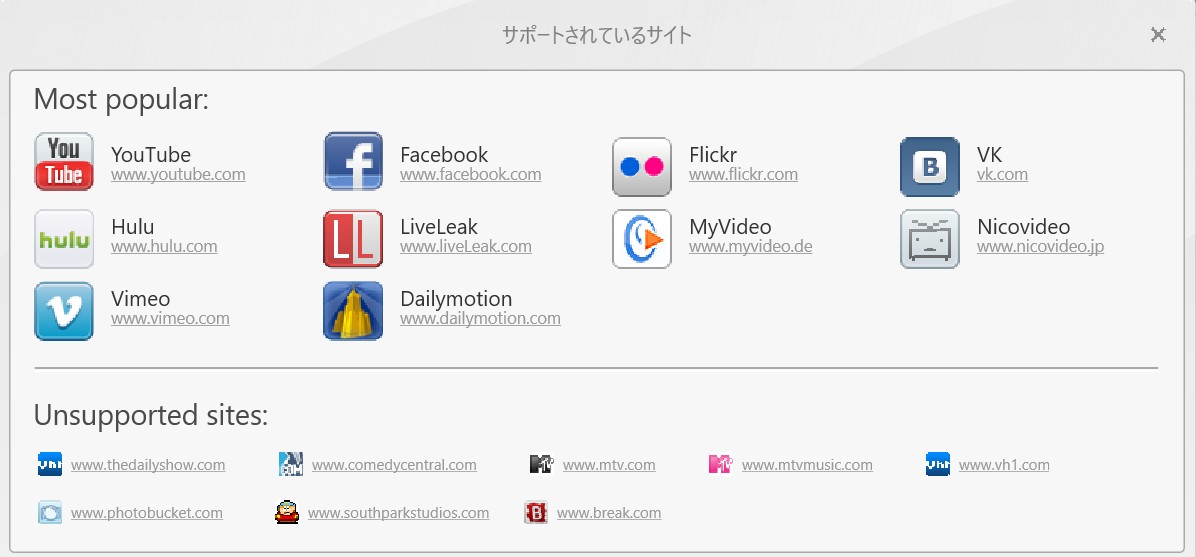Follow the www.thedailyshow.com link

[x=148, y=465]
